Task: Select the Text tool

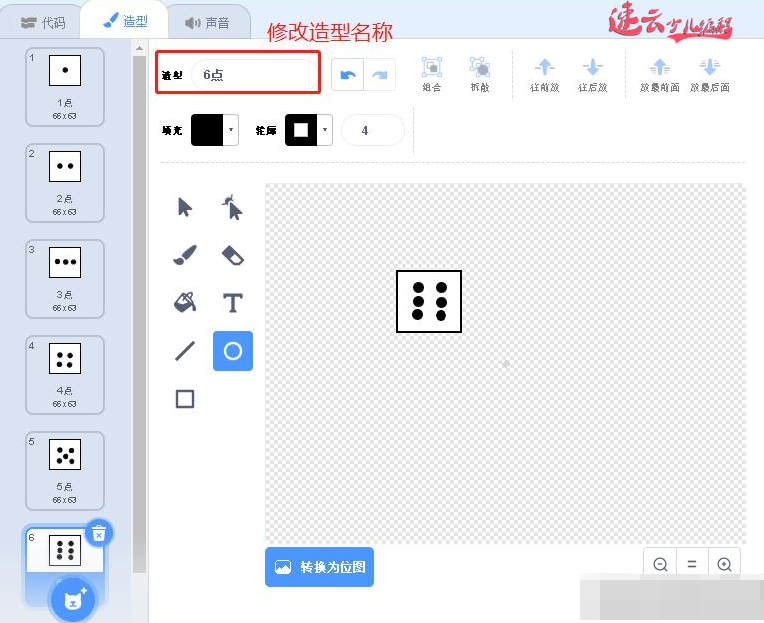Action: pos(232,303)
